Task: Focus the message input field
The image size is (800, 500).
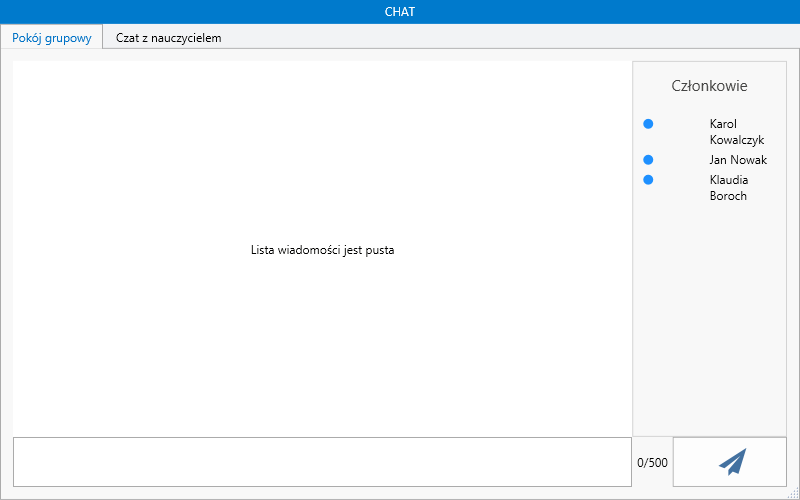Action: coord(322,462)
